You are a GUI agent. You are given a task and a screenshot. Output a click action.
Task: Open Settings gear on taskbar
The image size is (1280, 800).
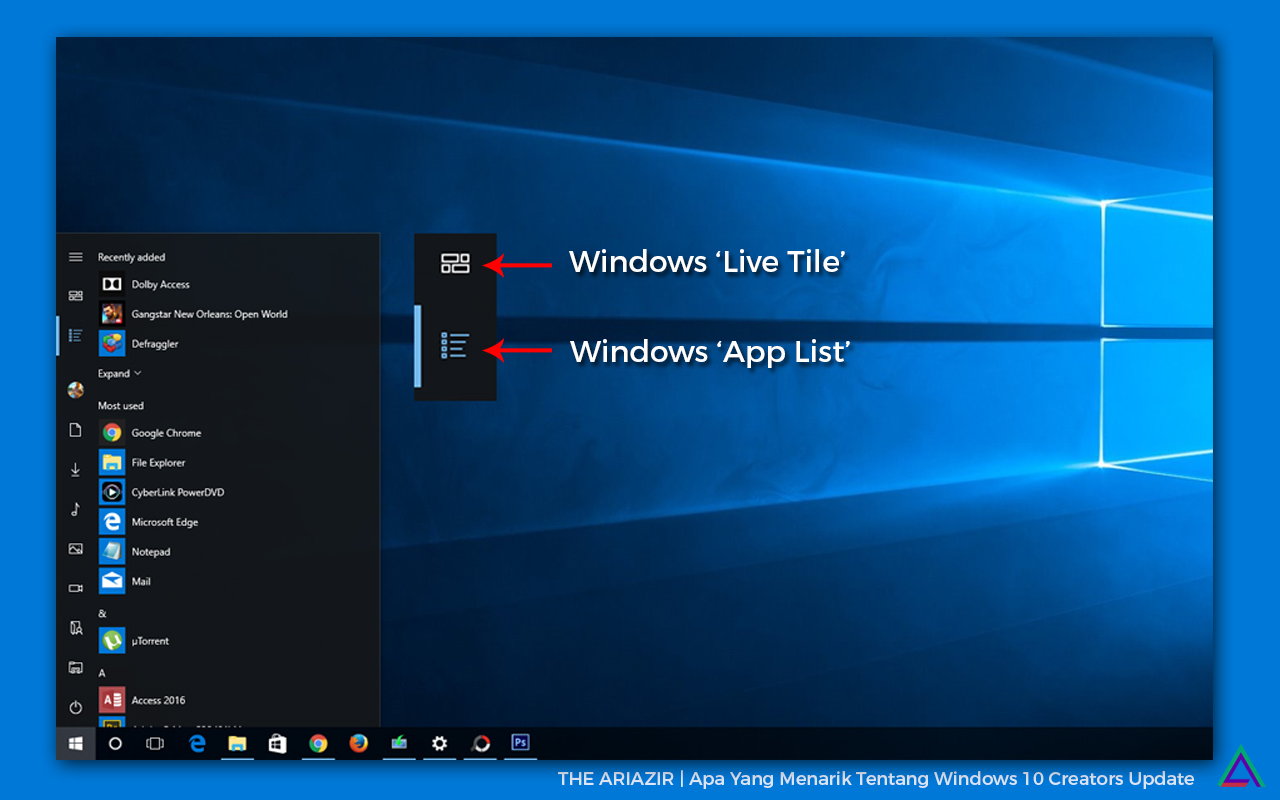[439, 743]
